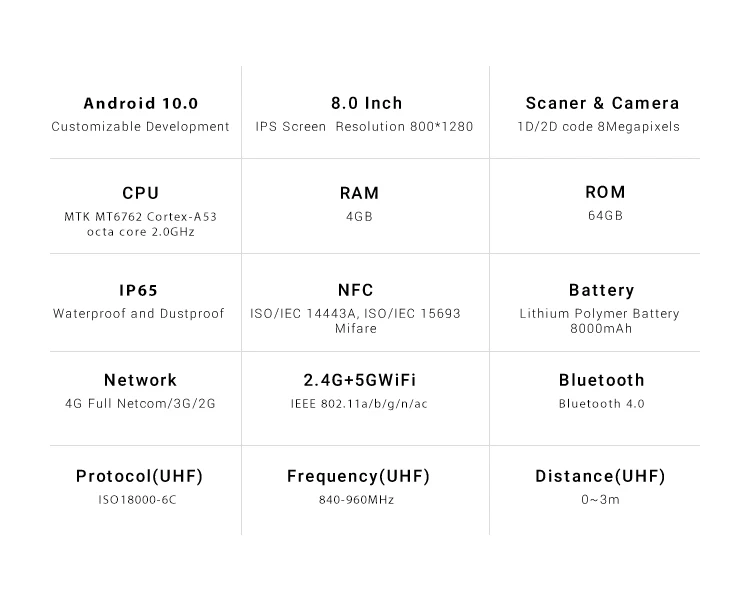Click the Protocol(UHF) heading

point(140,476)
